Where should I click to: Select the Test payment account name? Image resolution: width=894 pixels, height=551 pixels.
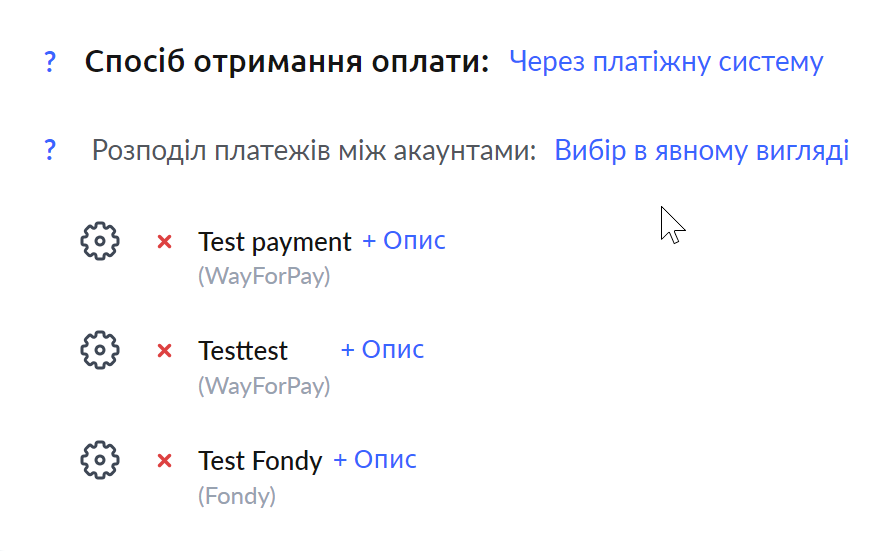(x=275, y=242)
